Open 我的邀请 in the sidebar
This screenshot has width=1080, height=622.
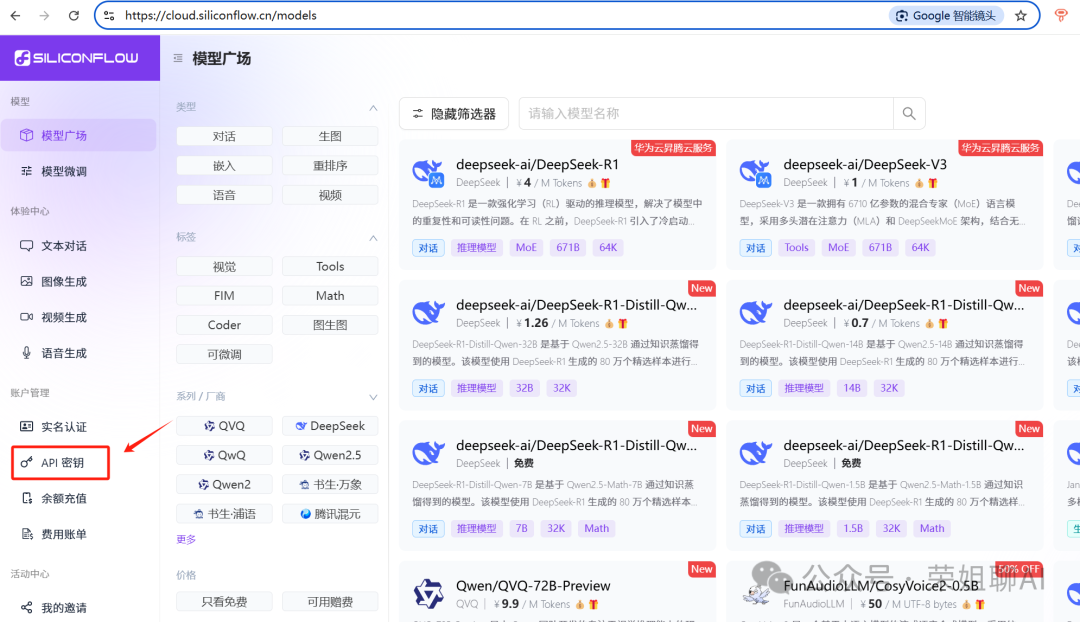click(79, 608)
